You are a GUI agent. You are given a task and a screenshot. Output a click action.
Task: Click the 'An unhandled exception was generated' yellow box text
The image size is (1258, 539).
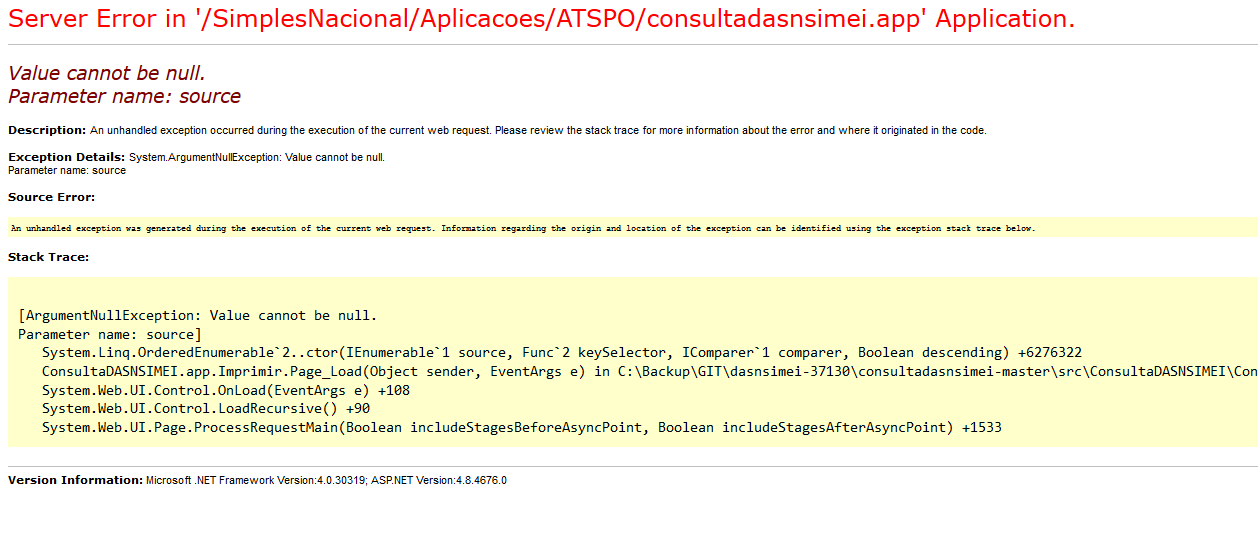click(x=523, y=228)
